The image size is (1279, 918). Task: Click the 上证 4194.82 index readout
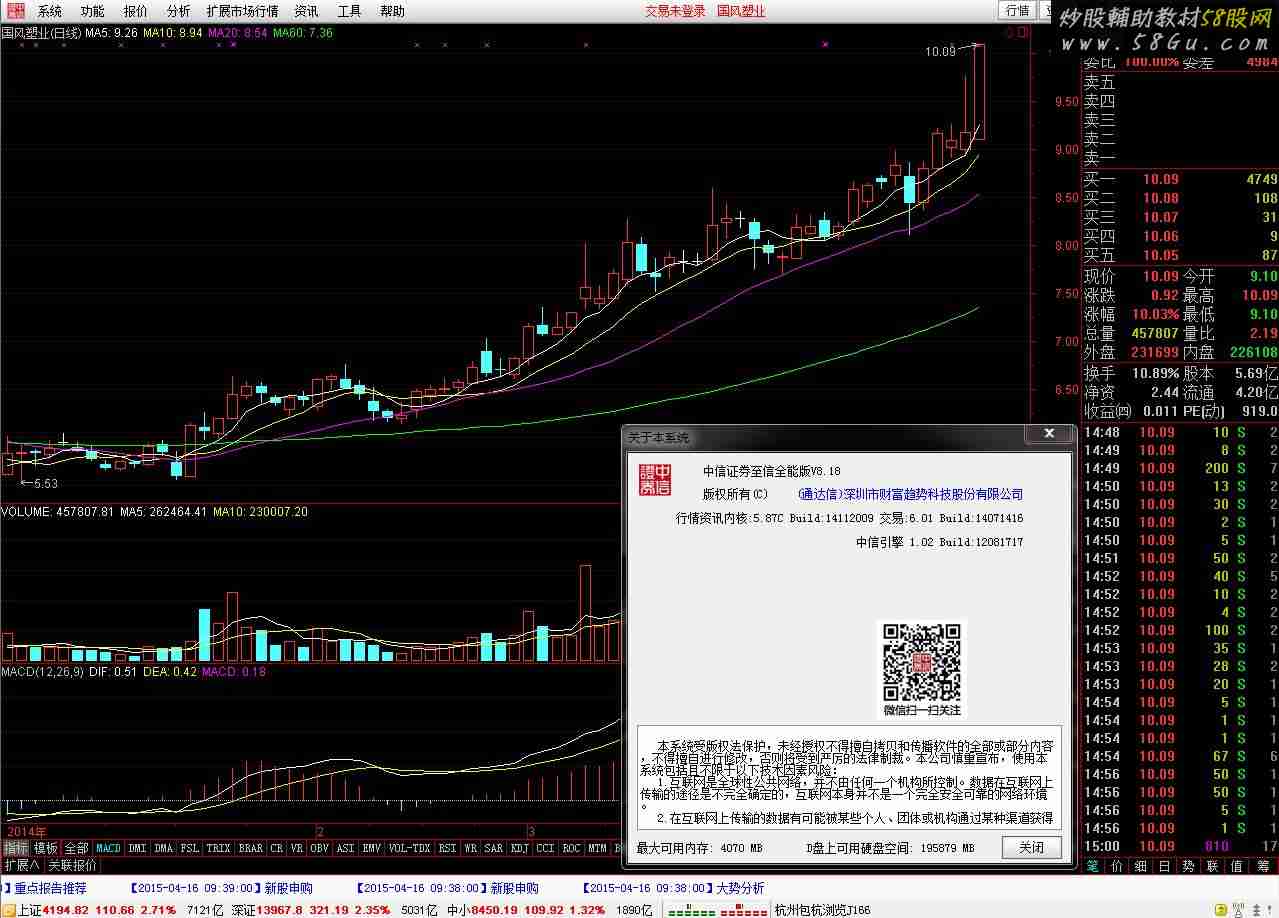point(97,910)
